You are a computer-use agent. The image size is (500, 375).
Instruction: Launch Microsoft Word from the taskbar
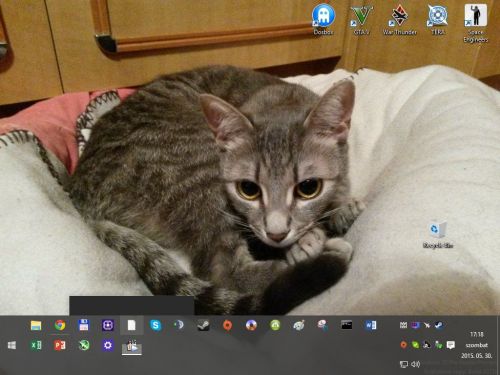click(371, 325)
